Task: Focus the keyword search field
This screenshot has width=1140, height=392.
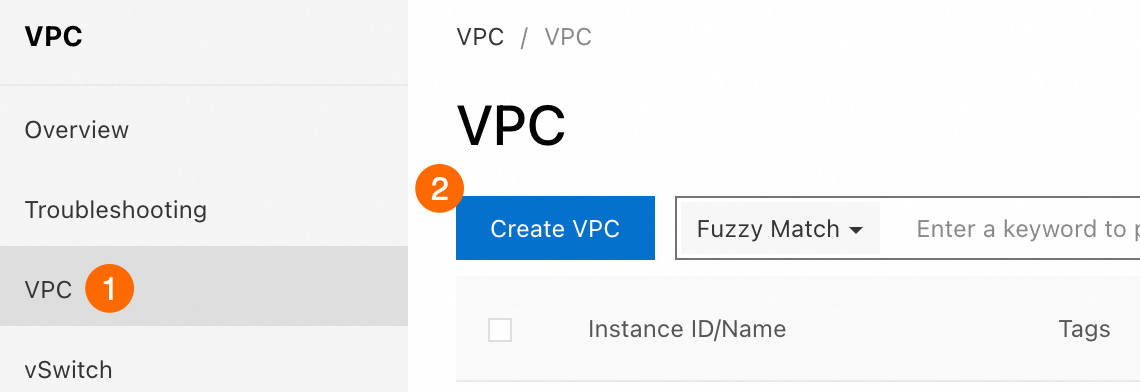Action: point(1011,229)
